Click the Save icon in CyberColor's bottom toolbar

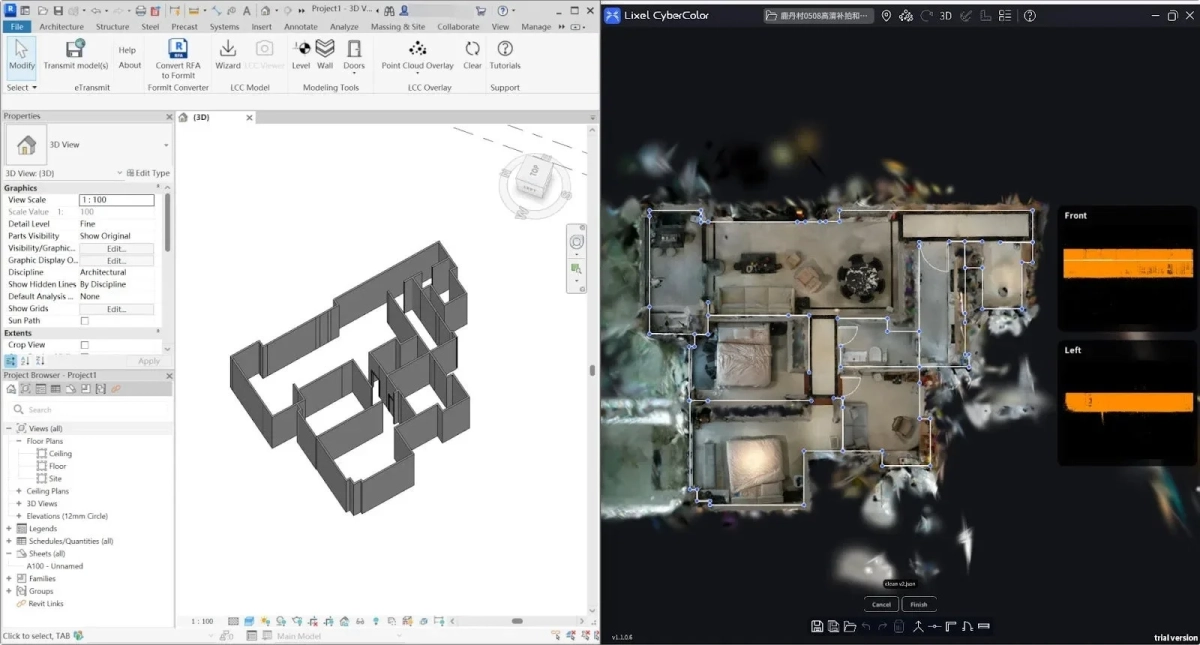(x=817, y=626)
